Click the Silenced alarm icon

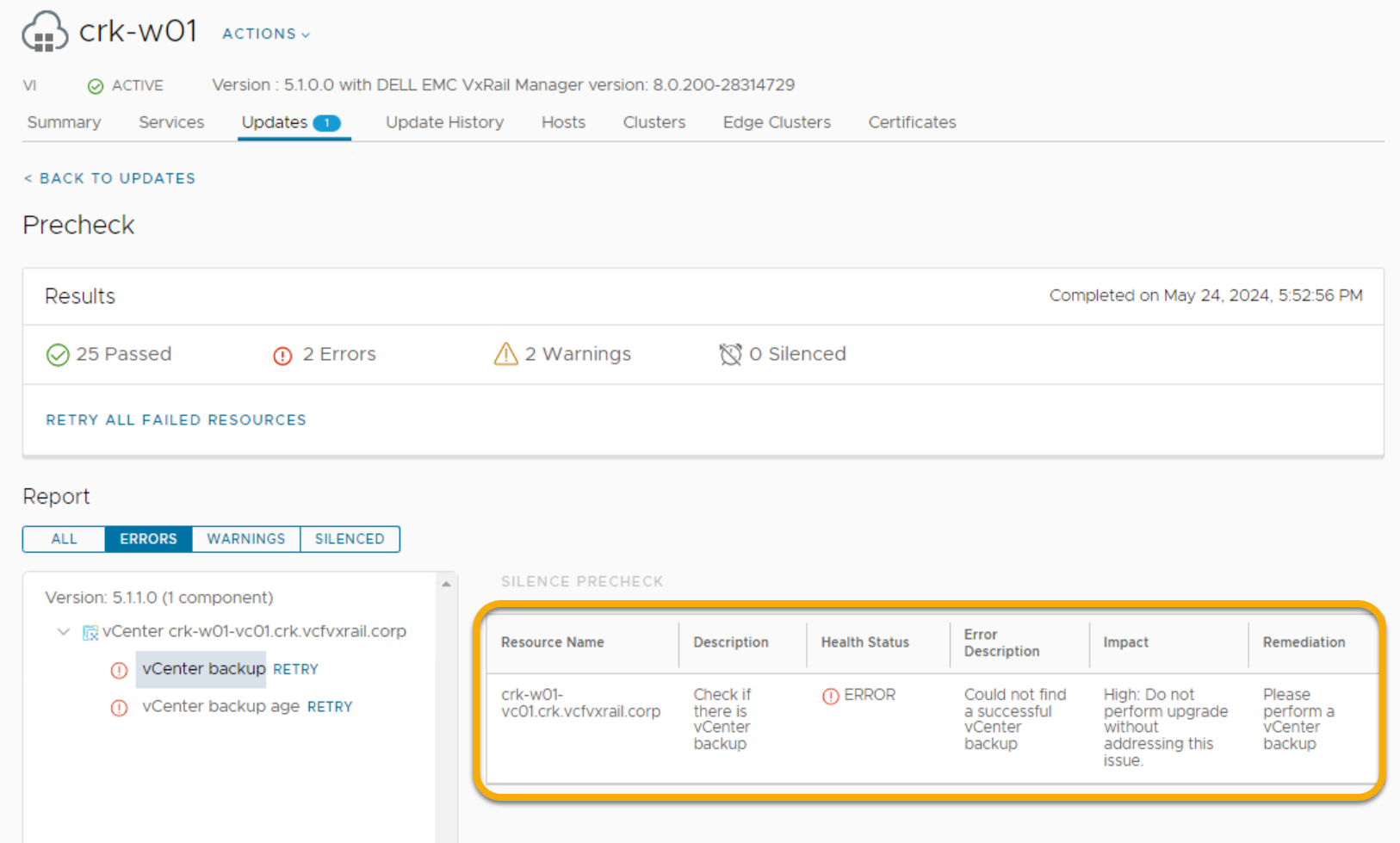tap(730, 355)
